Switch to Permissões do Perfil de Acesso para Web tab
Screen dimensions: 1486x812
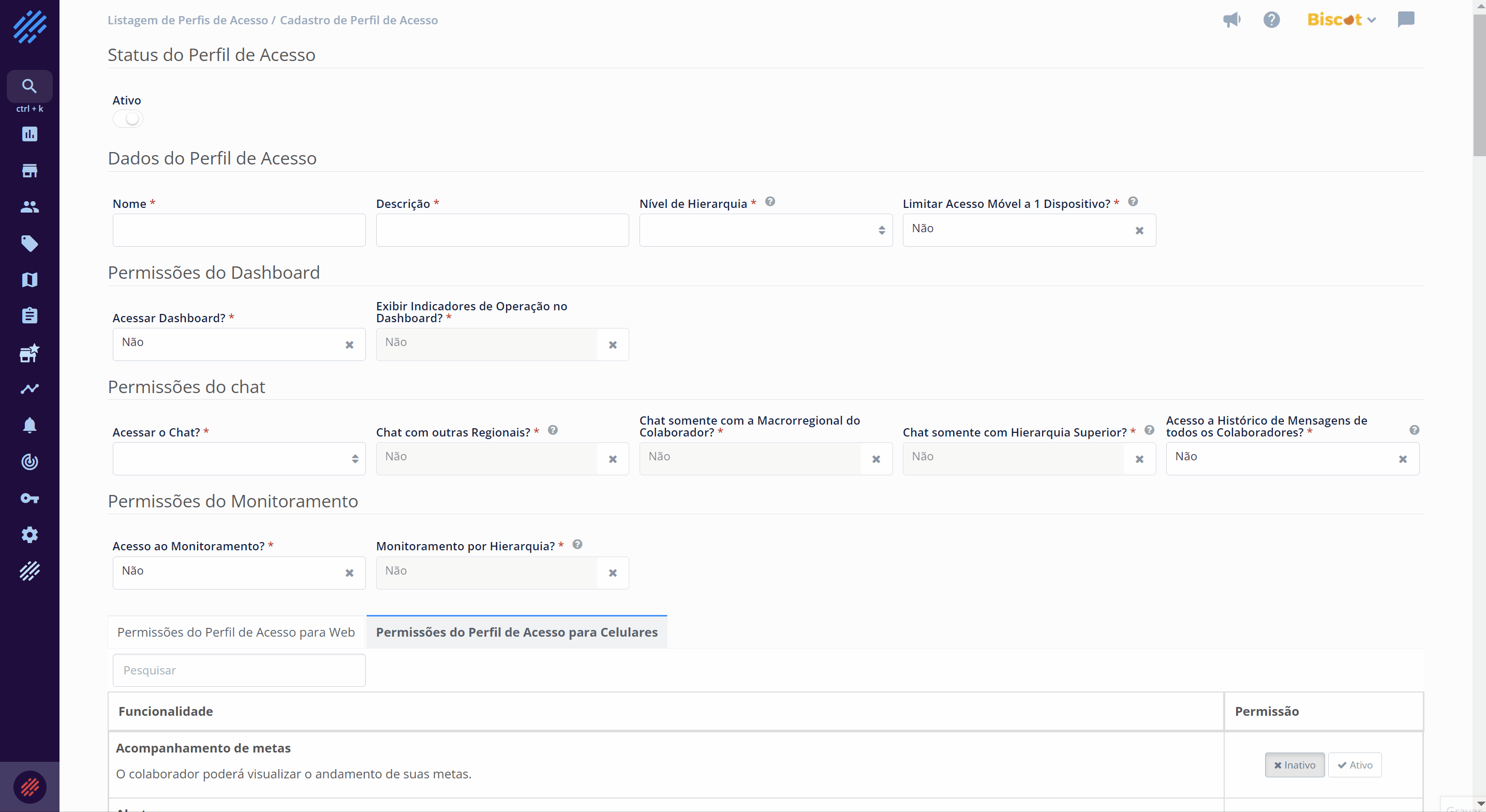pos(236,632)
